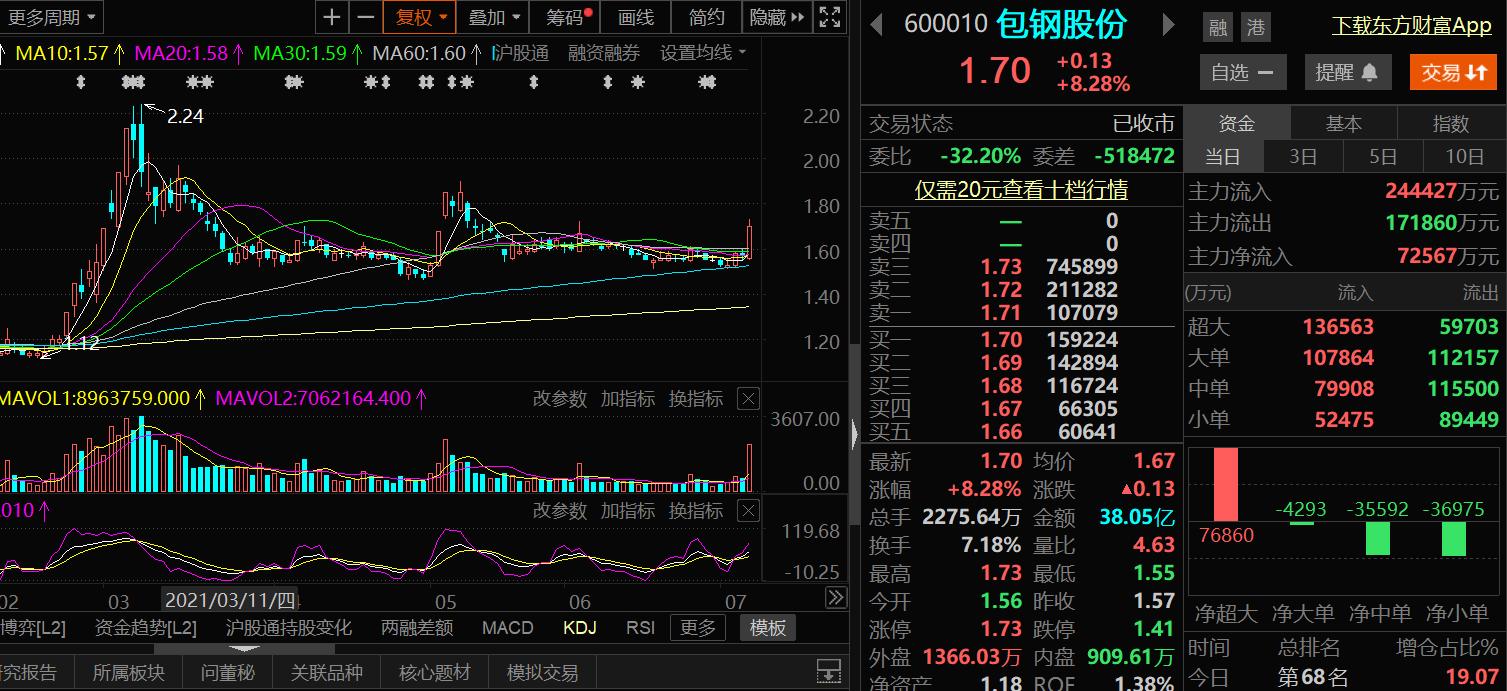1507x691 pixels.
Task: Zoom out using the − icon
Action: click(x=367, y=17)
